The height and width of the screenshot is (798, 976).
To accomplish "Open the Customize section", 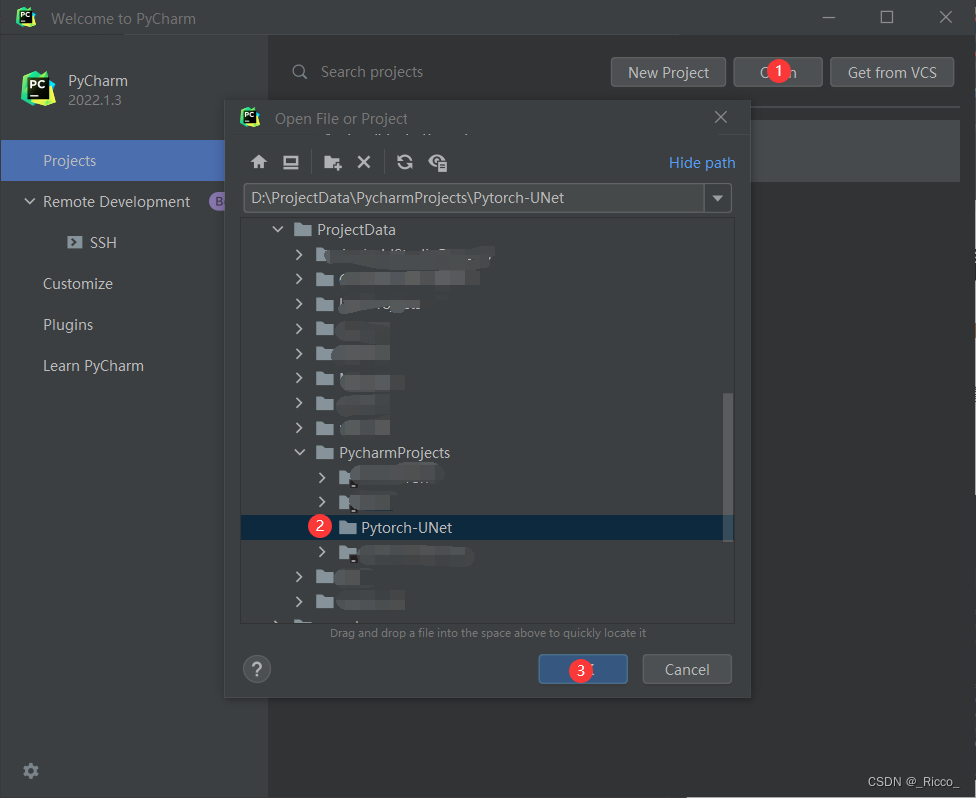I will [78, 284].
